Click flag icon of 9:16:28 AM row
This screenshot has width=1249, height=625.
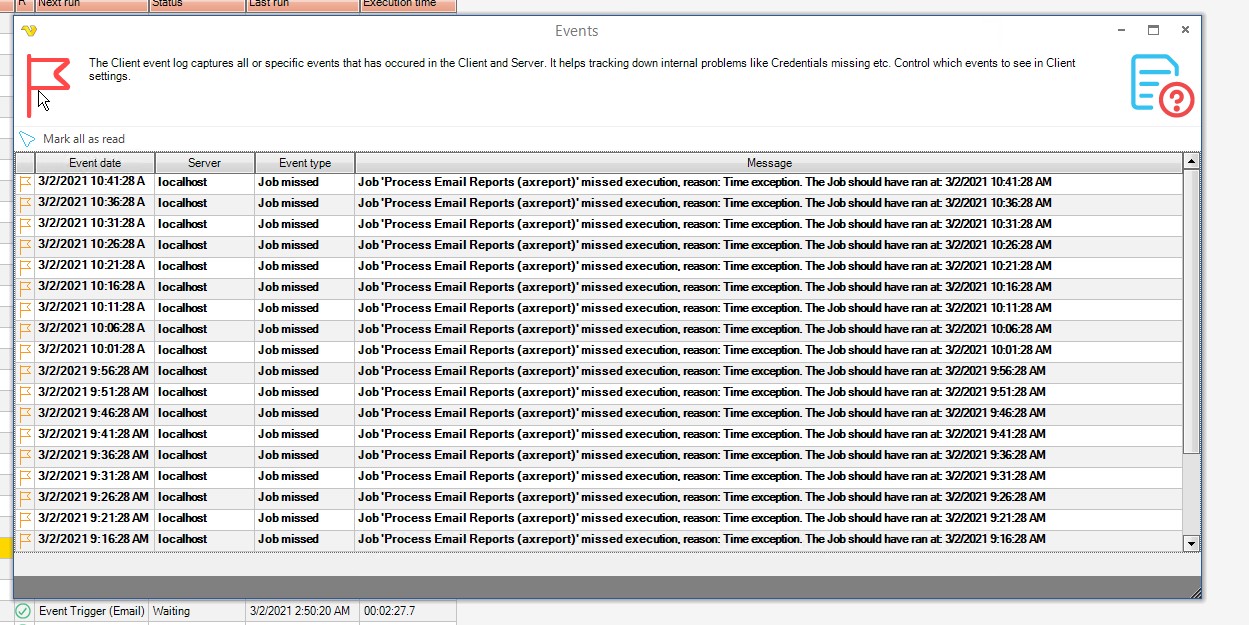[x=25, y=540]
